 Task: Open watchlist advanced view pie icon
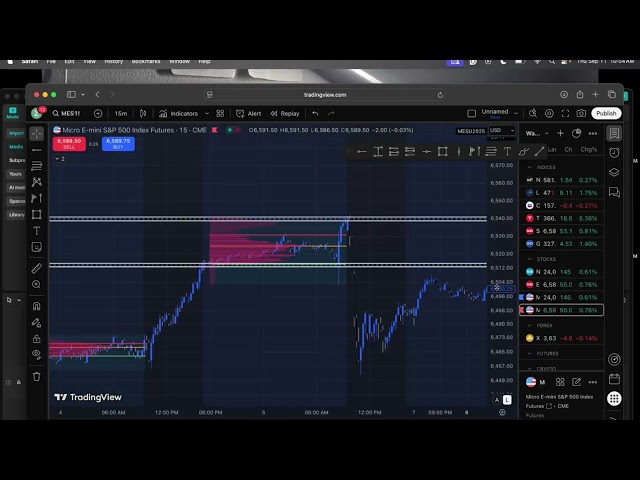click(x=576, y=133)
